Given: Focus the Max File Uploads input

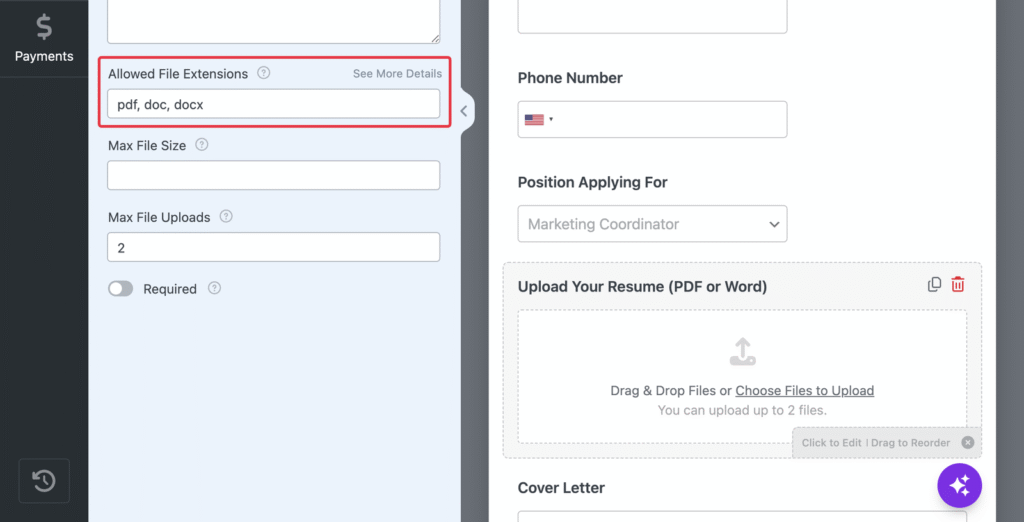Looking at the screenshot, I should click(x=274, y=247).
